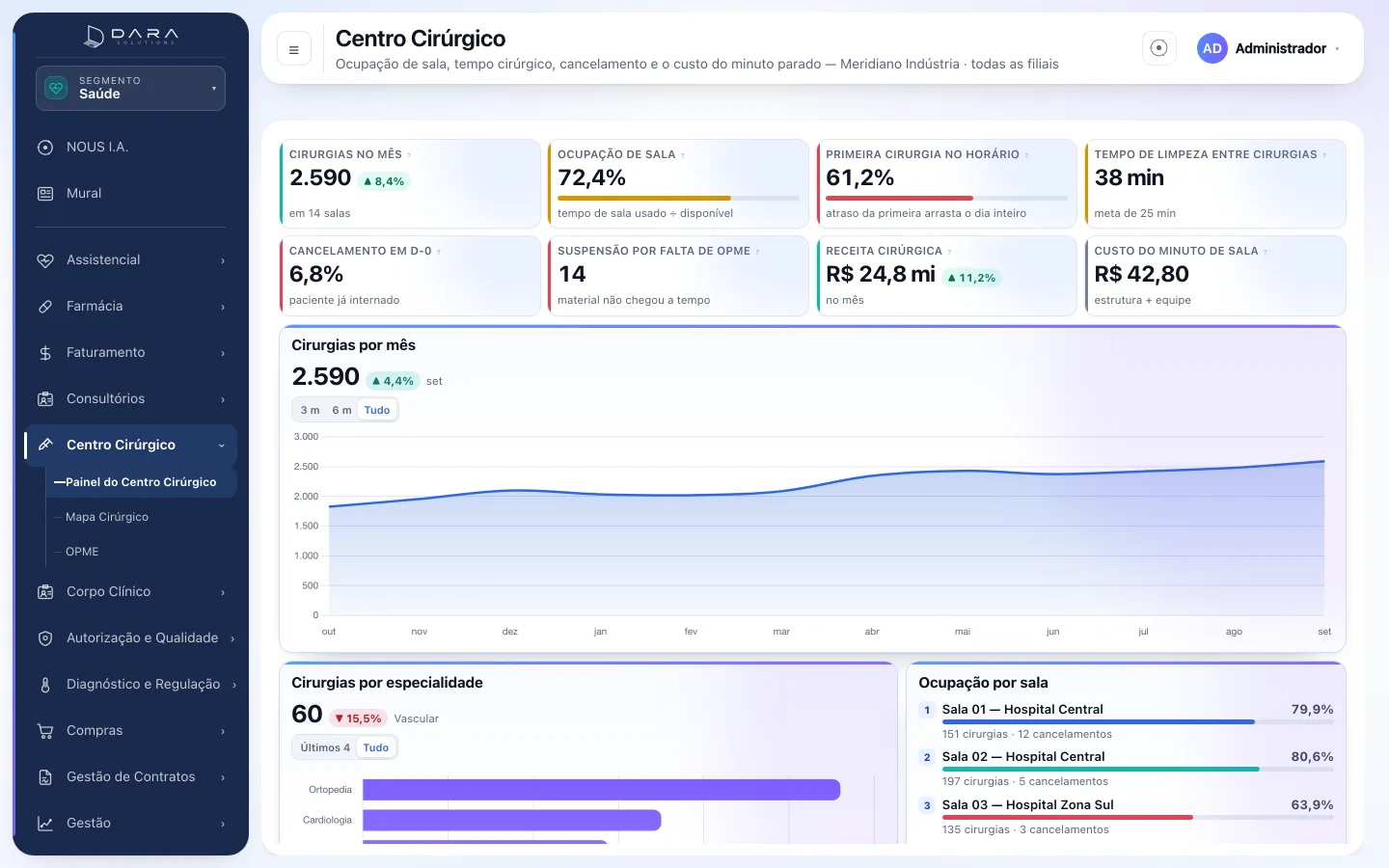The height and width of the screenshot is (868, 1389).
Task: Click the Assistencial heart icon
Action: pos(45,260)
